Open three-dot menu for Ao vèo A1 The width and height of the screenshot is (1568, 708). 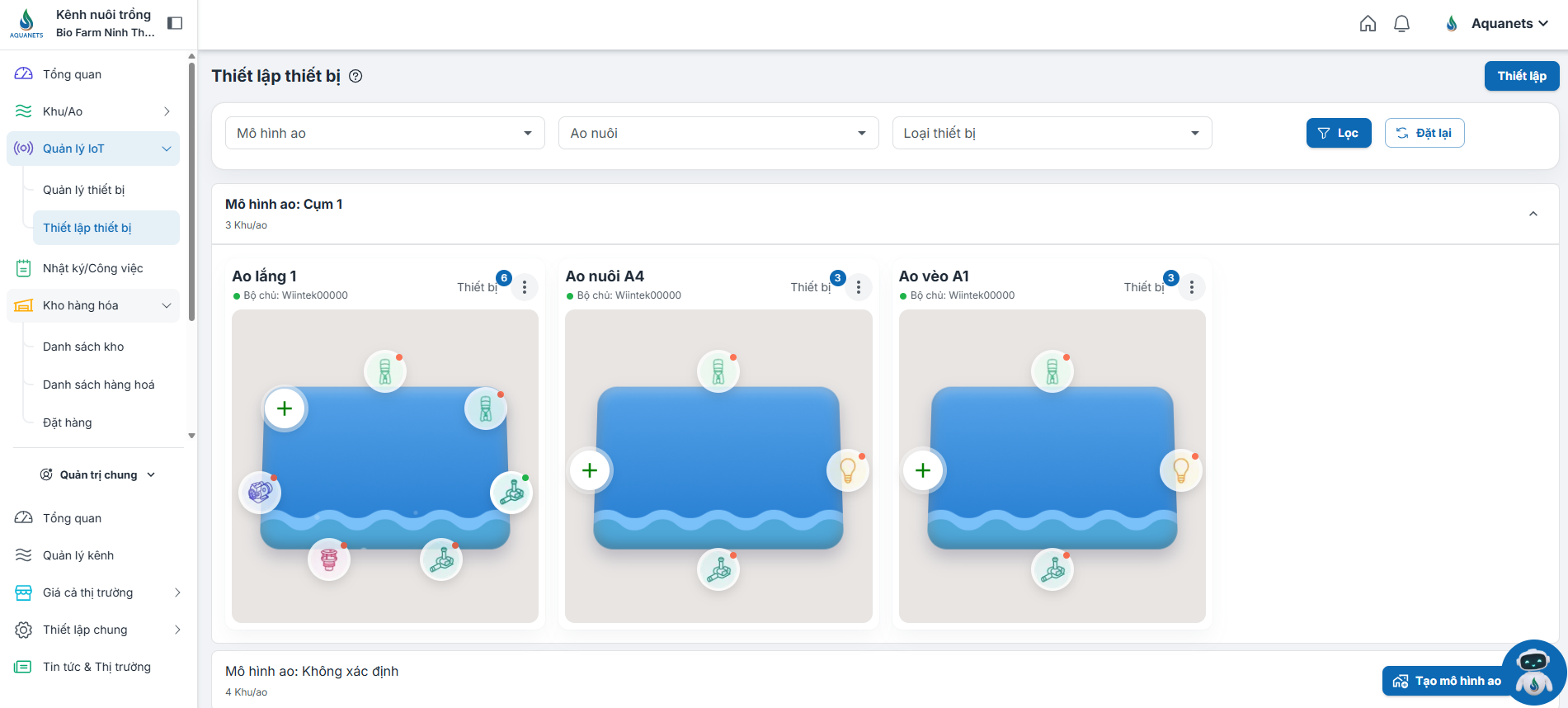[x=1191, y=287]
